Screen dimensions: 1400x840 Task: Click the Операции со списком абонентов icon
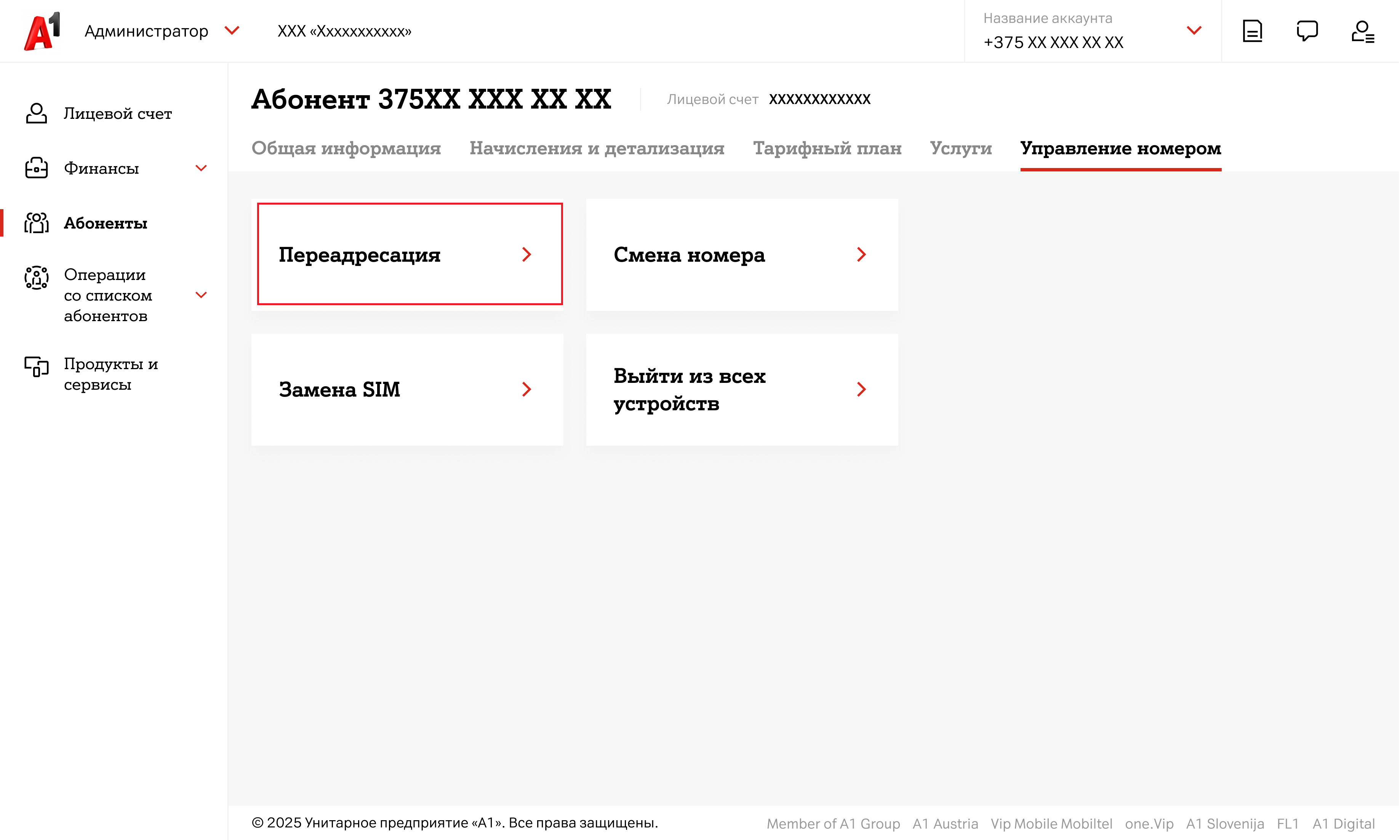tap(36, 277)
